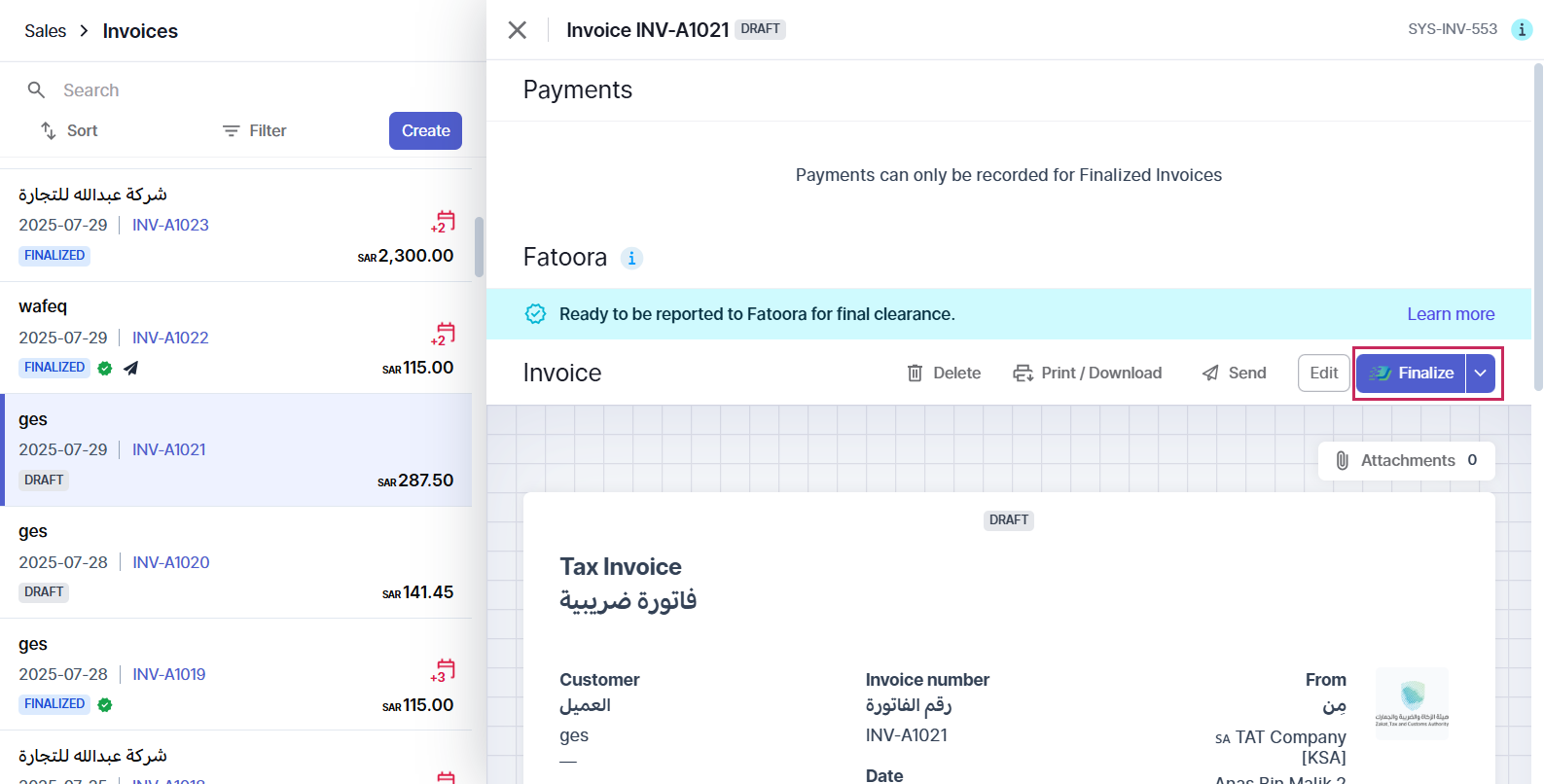Click the Delete trash icon
This screenshot has height=784, width=1544.
(915, 373)
